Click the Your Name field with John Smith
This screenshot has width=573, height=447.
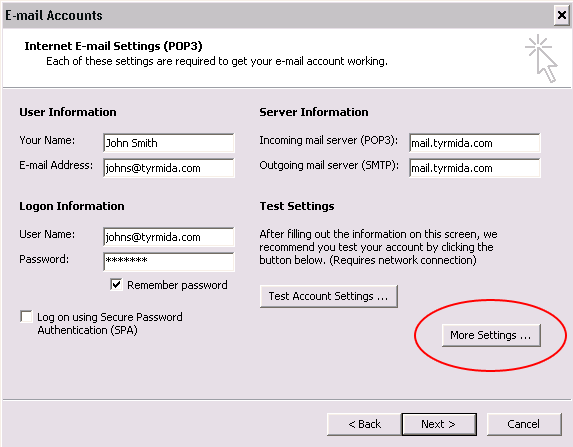tap(168, 143)
